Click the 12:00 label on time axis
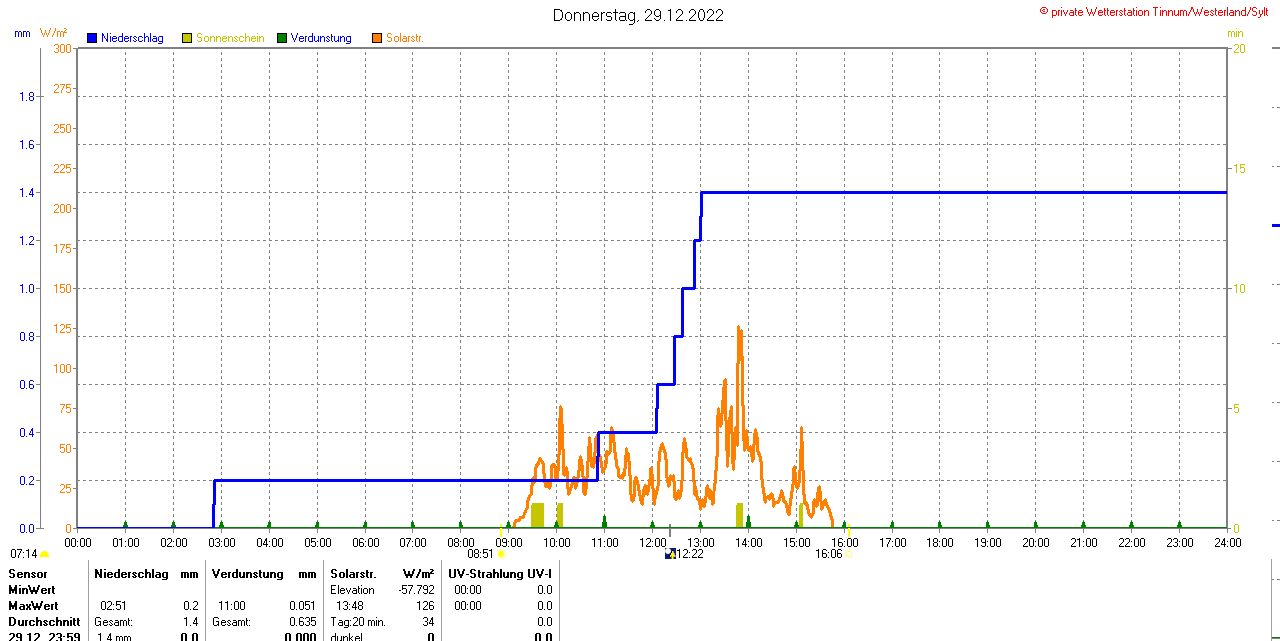Image resolution: width=1280 pixels, height=641 pixels. click(x=652, y=542)
